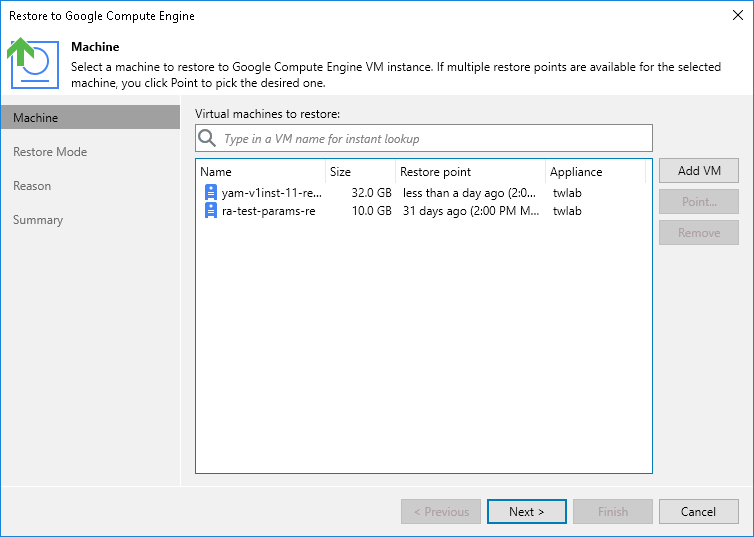This screenshot has width=754, height=537.
Task: Sort the list by Name column
Action: coord(261,172)
